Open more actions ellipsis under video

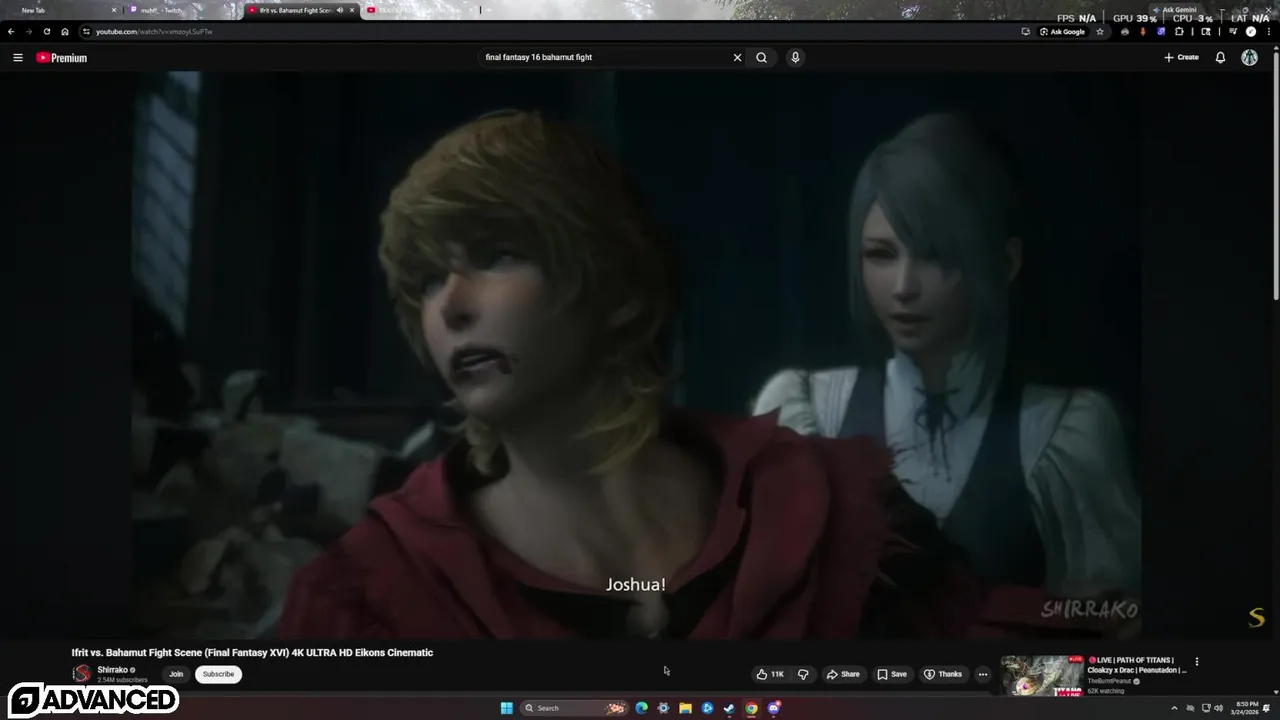[983, 674]
